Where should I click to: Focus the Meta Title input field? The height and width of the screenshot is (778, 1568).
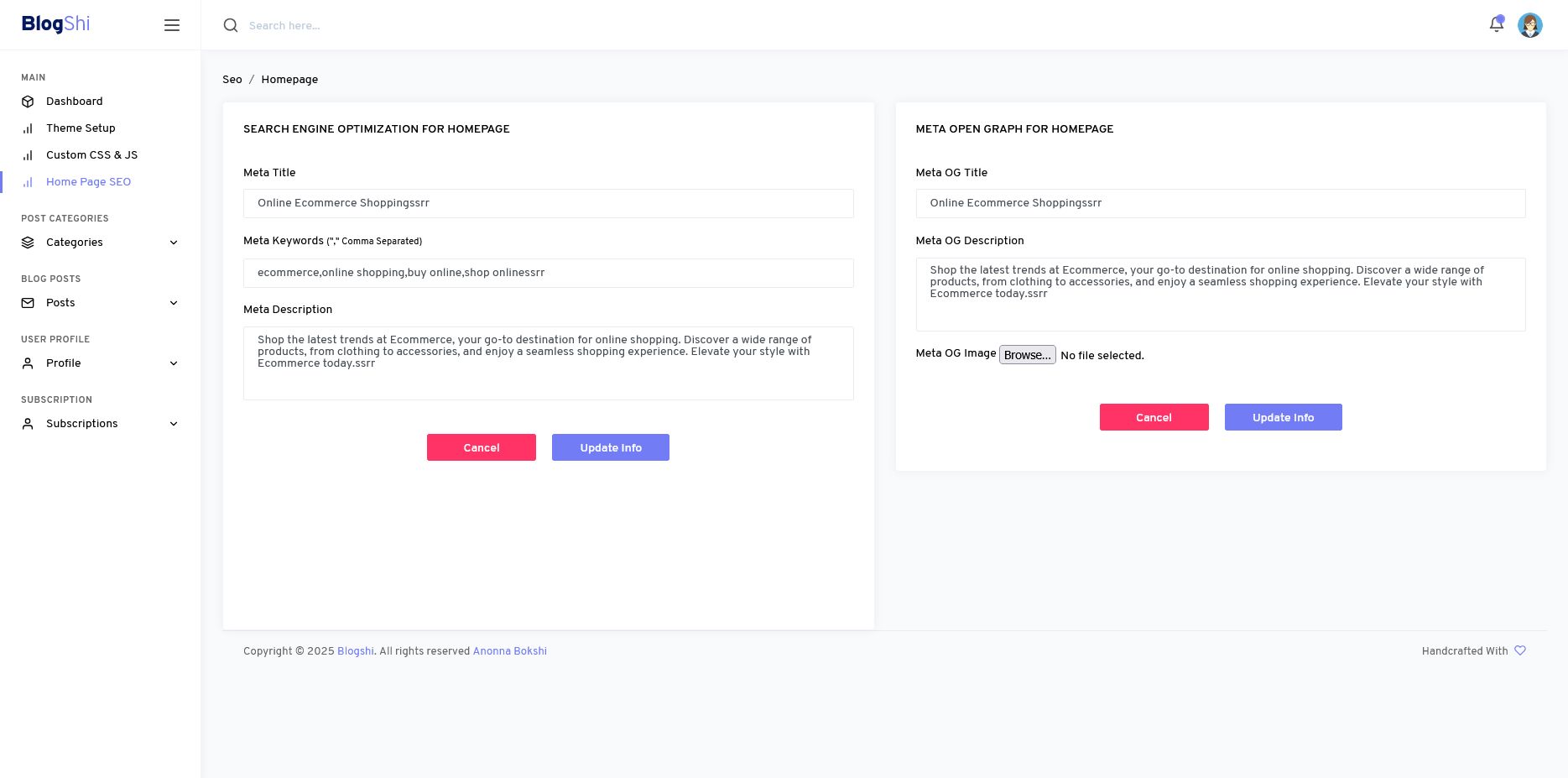548,203
